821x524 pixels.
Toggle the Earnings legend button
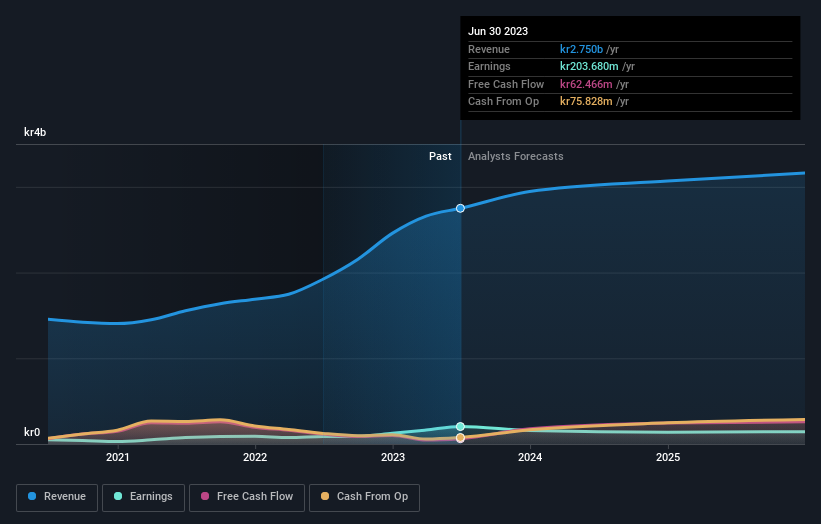pyautogui.click(x=143, y=497)
